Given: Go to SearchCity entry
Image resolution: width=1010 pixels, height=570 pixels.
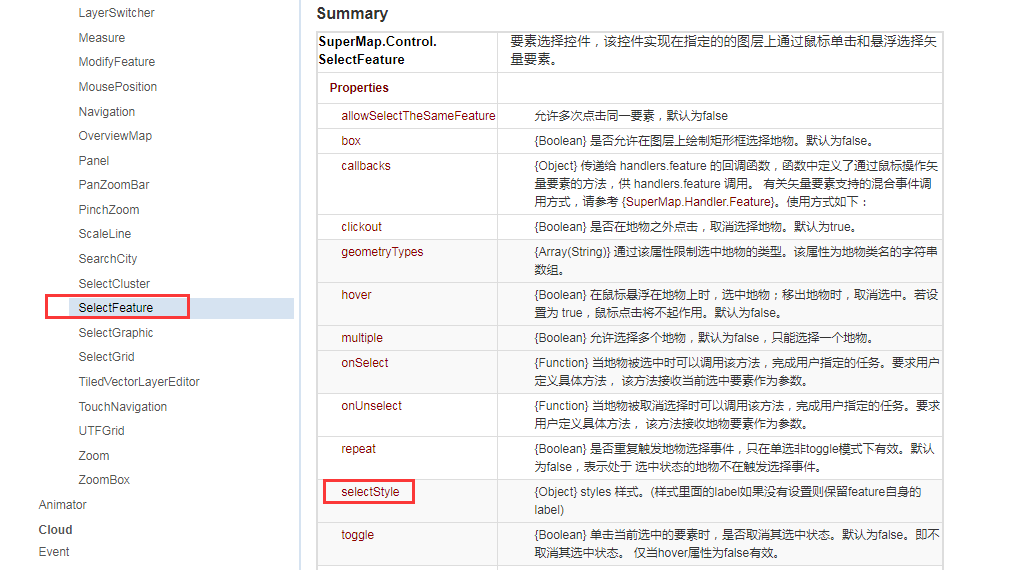Looking at the screenshot, I should click(x=108, y=259).
